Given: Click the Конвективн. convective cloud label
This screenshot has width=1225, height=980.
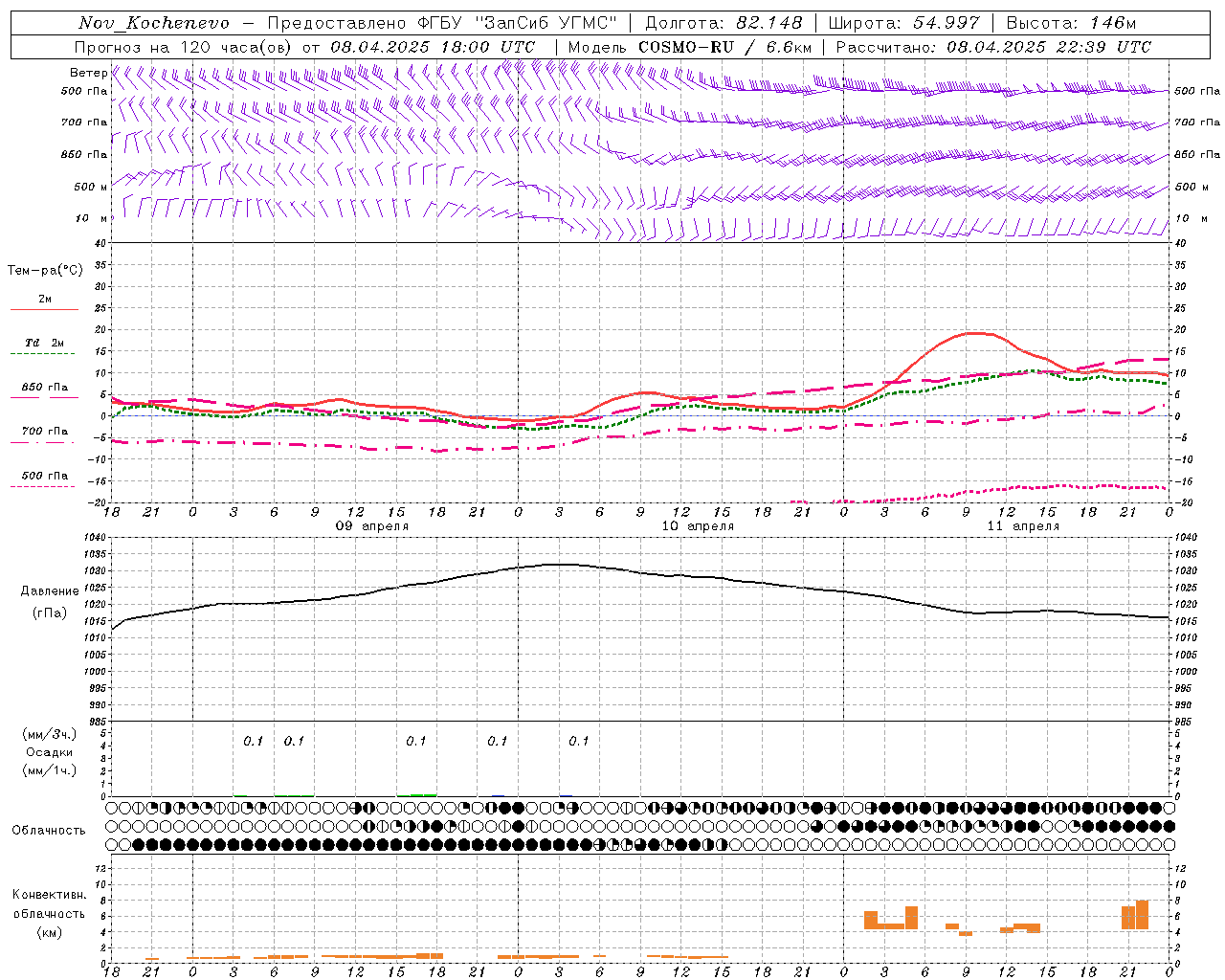Looking at the screenshot, I should (x=49, y=895).
